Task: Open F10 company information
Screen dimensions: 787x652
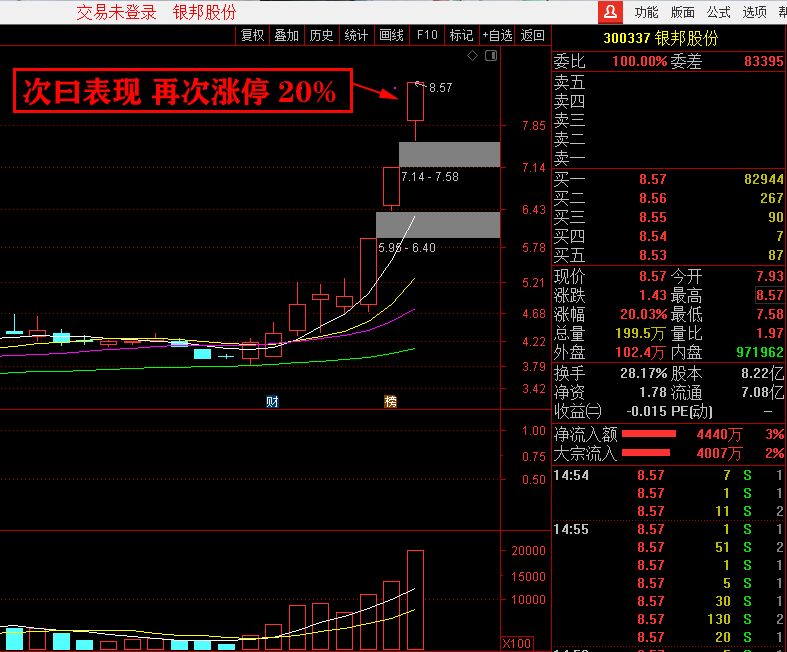Action: [x=427, y=35]
